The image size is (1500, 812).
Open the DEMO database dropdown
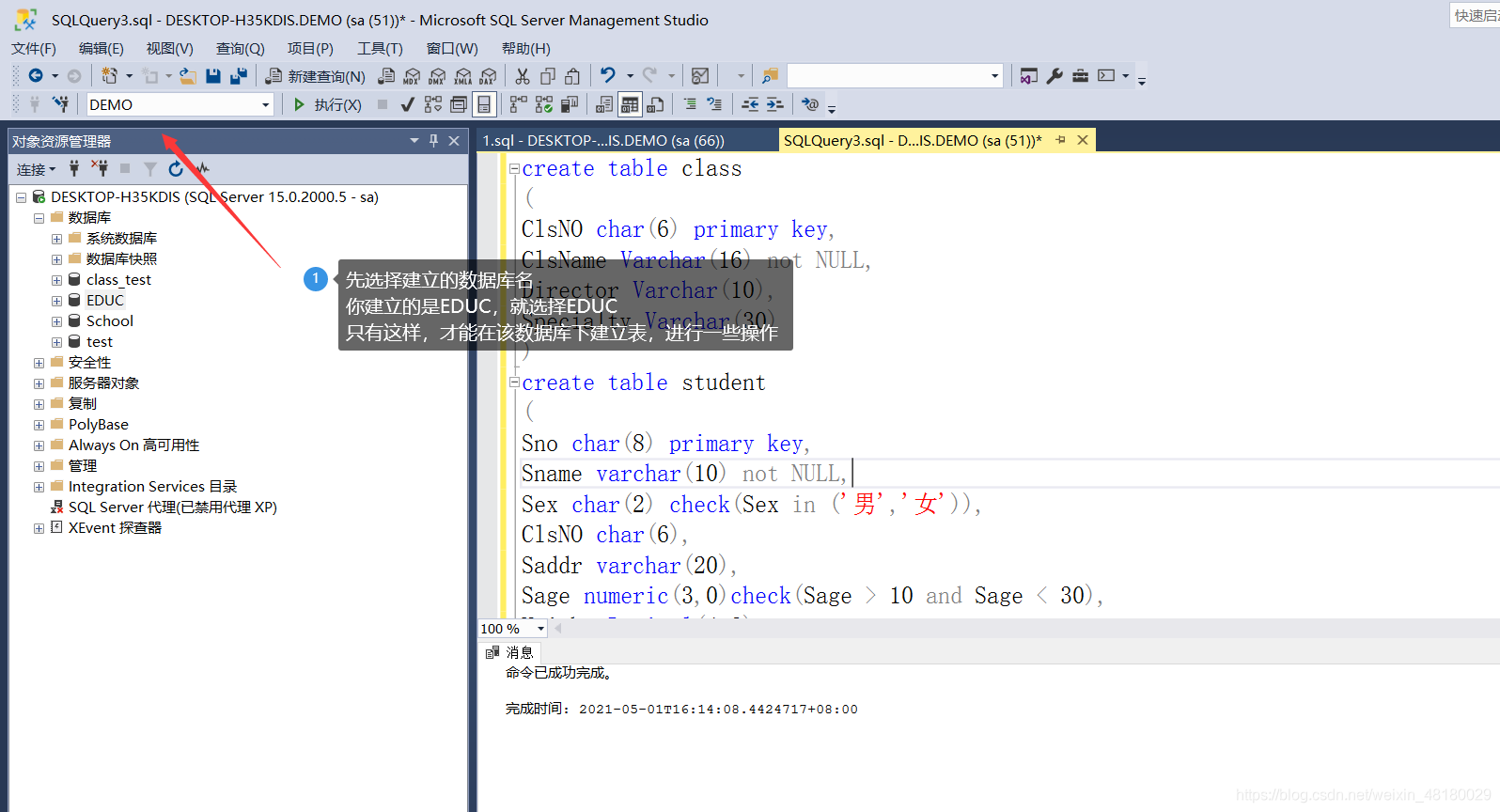click(x=265, y=105)
